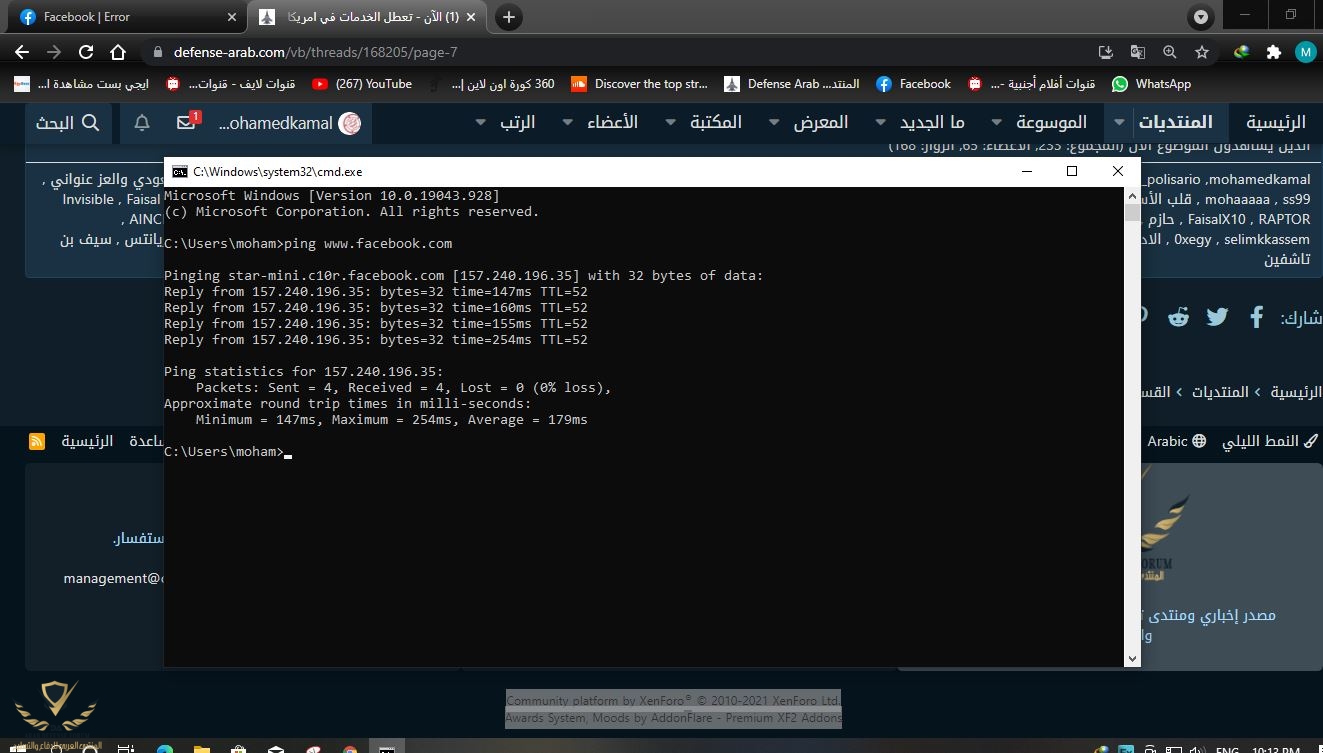Share the thread on Twitter
The width and height of the screenshot is (1323, 753).
pyautogui.click(x=1217, y=317)
